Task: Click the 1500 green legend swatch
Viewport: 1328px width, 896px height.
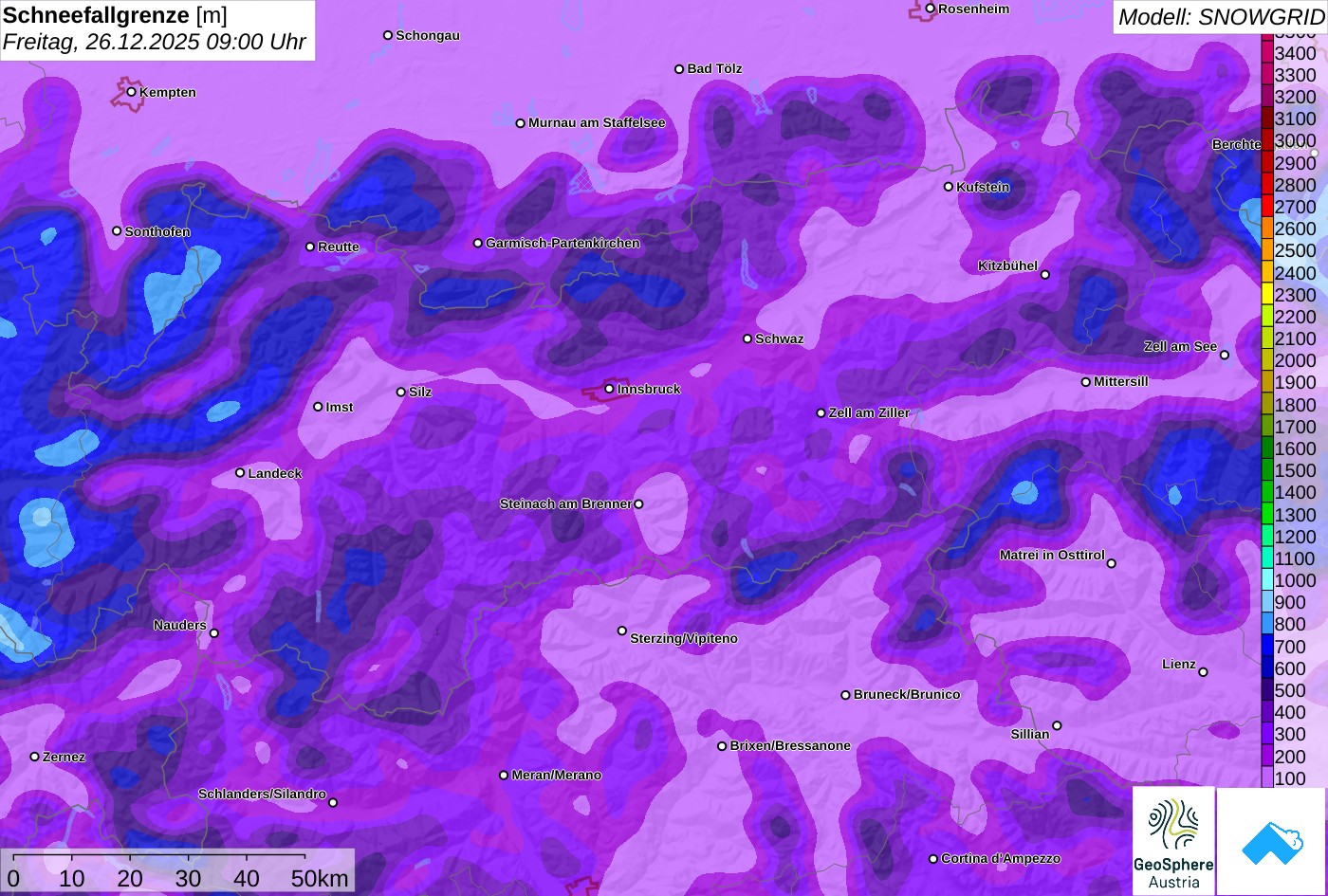Action: [x=1267, y=470]
